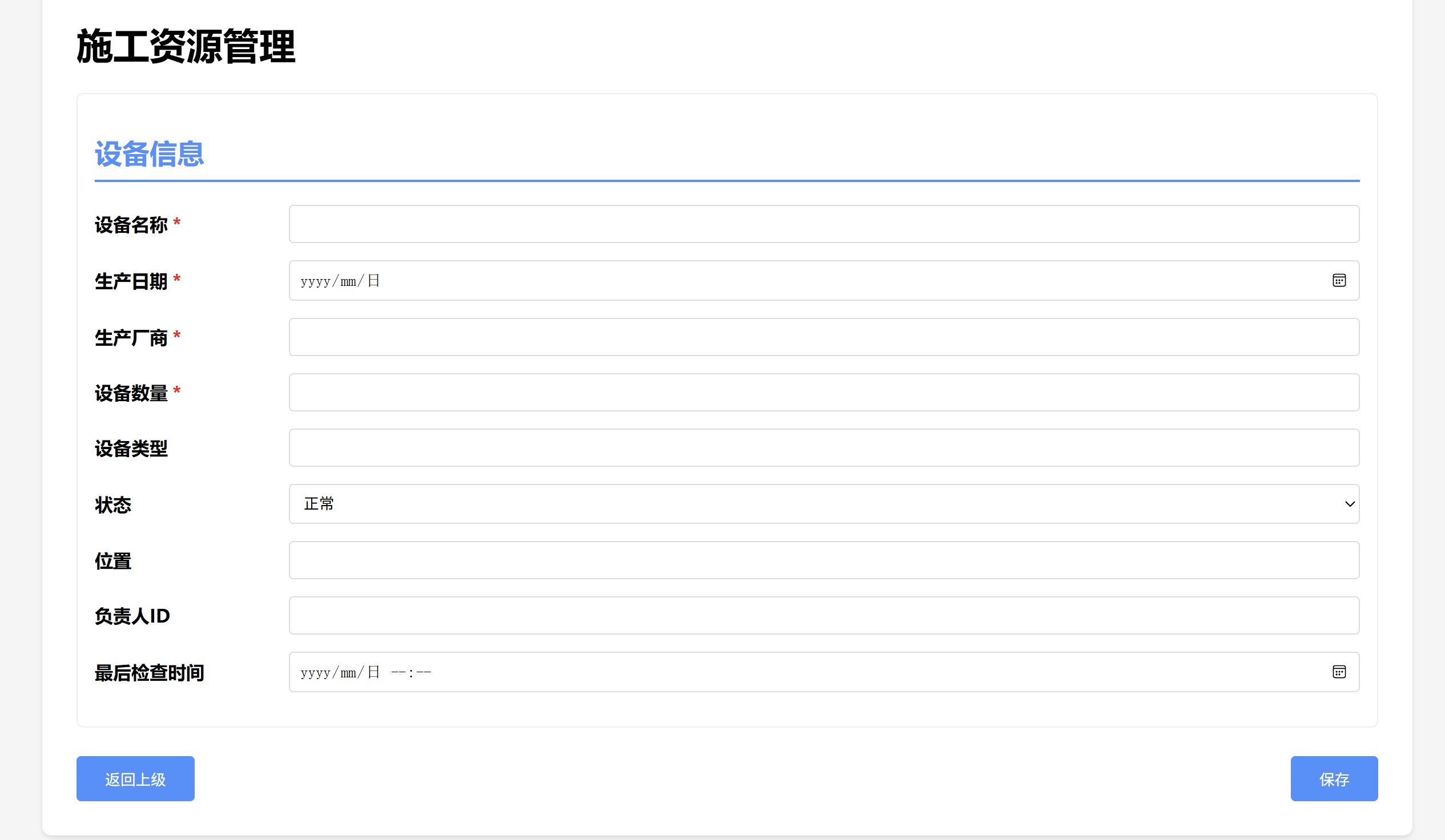Focus the 设备名称 text field
The image size is (1445, 840).
[x=823, y=224]
